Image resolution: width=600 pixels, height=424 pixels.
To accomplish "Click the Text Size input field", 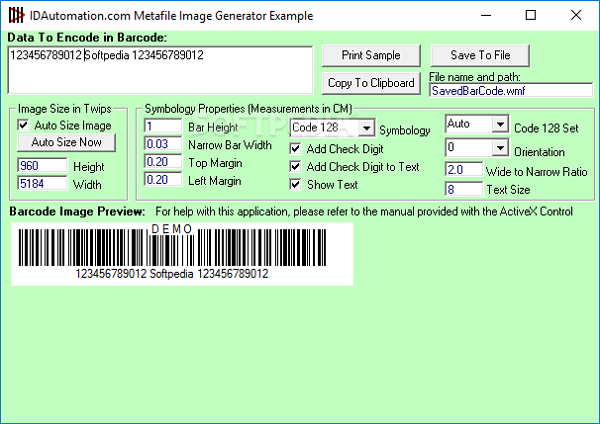I will (x=463, y=188).
